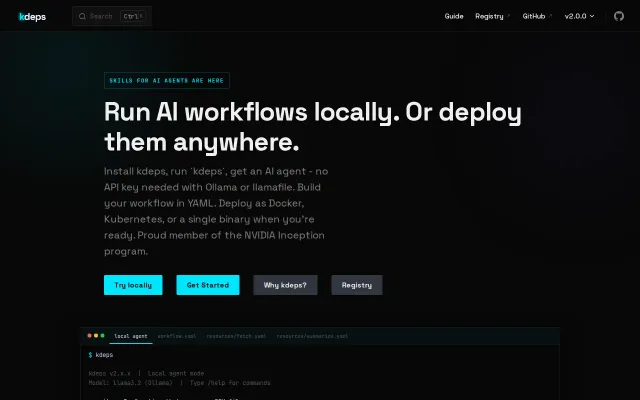This screenshot has height=400, width=640.
Task: Expand the v2.0.0 version dropdown
Action: pos(579,16)
